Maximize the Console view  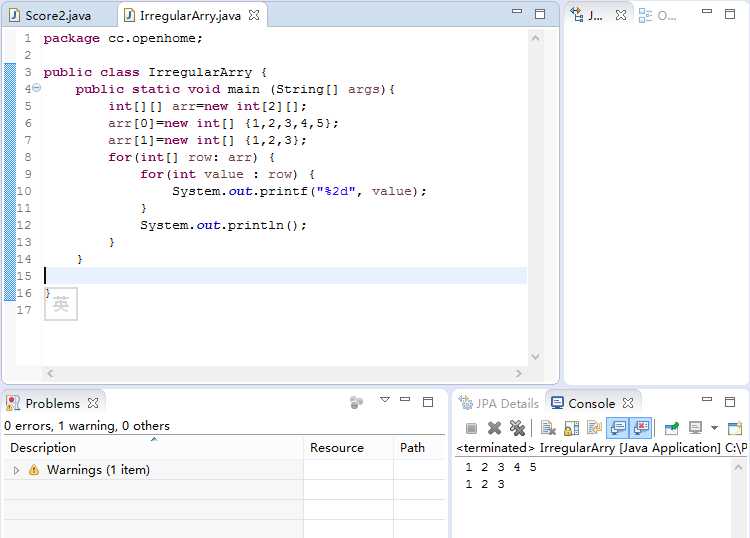(730, 402)
